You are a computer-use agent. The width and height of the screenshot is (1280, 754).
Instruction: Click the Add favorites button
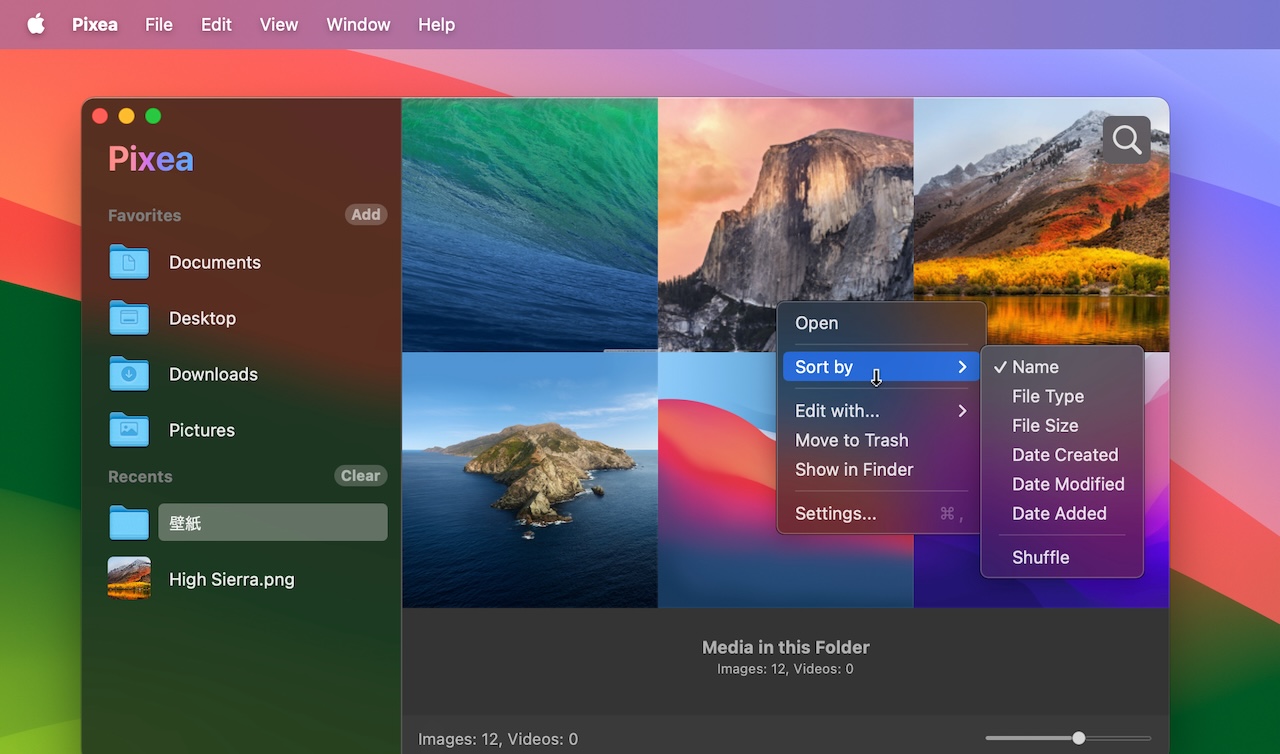[366, 214]
